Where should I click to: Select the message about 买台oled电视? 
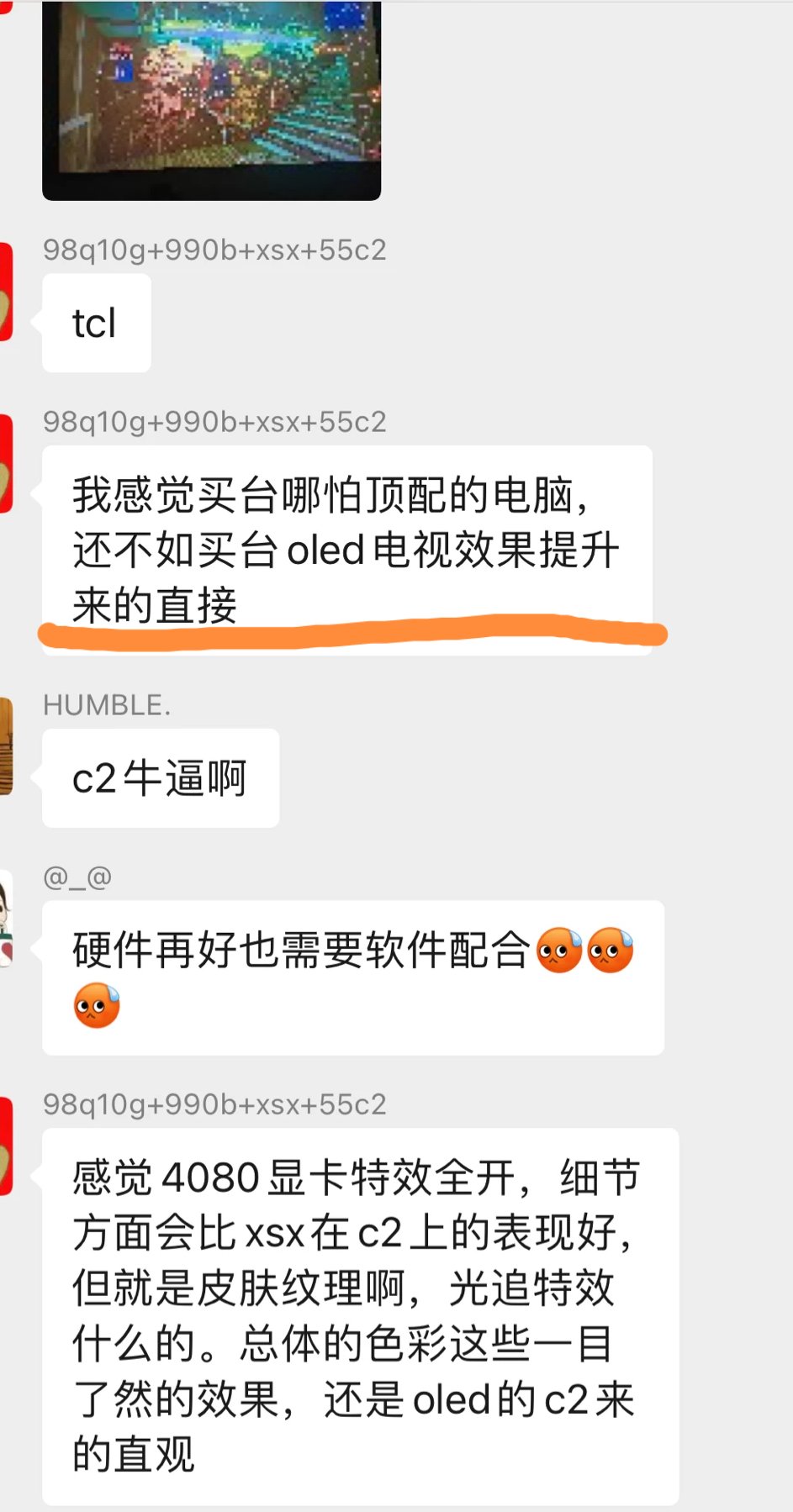347,550
